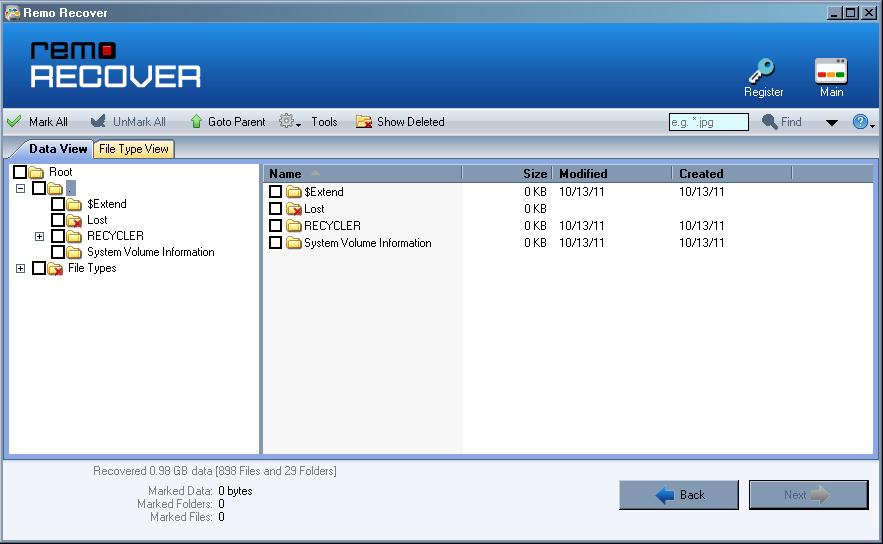The image size is (883, 544).
Task: Click the File Types folder icon in tree
Action: point(55,269)
